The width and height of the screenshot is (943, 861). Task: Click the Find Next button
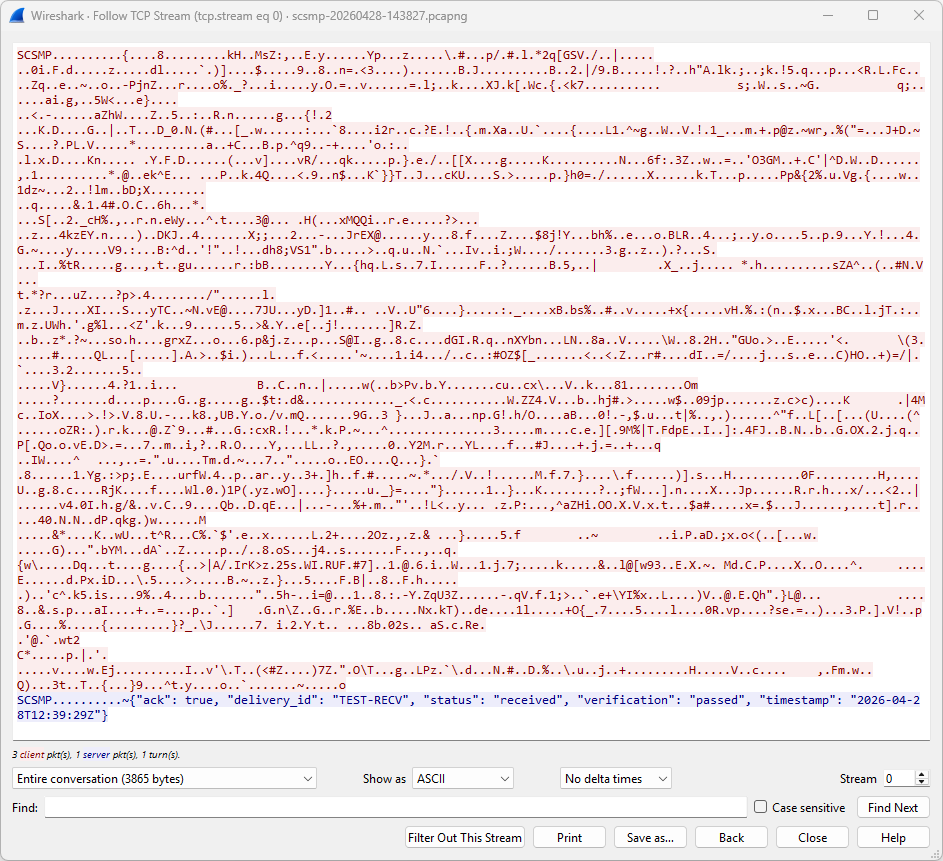coord(892,807)
